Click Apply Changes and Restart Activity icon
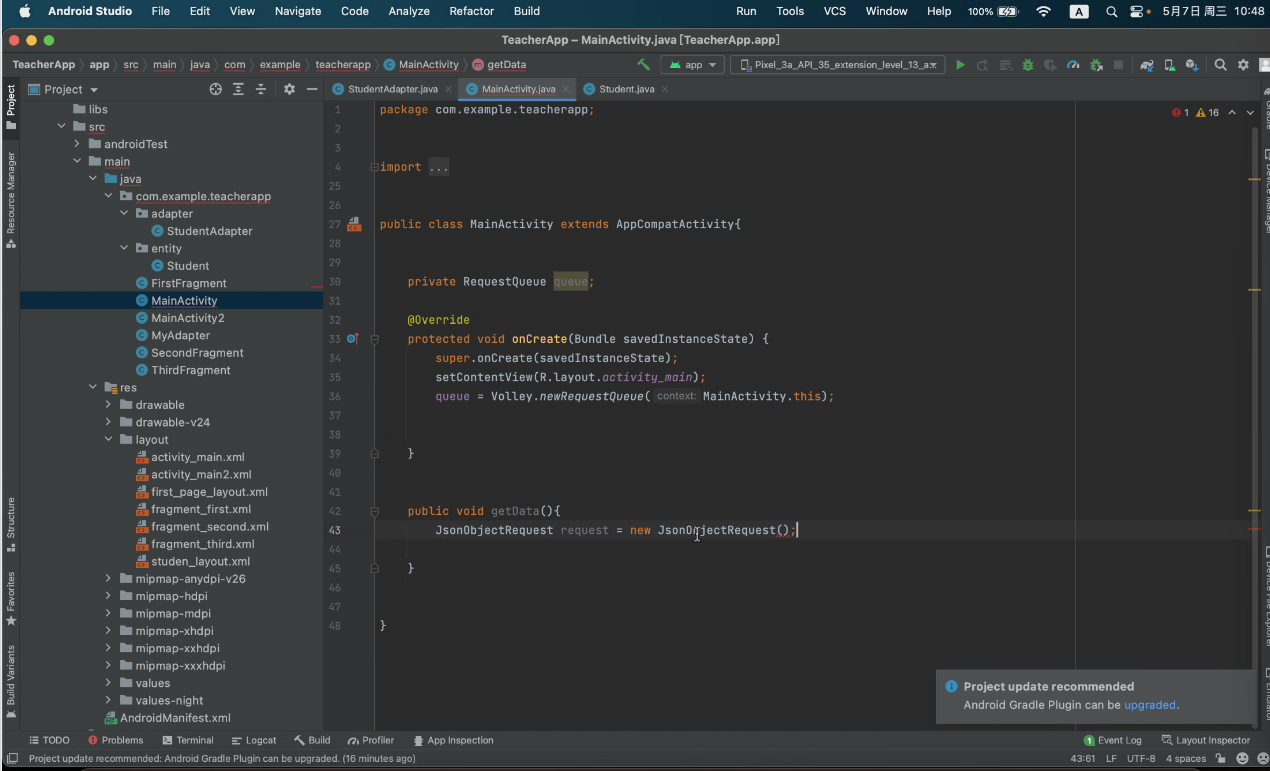The height and width of the screenshot is (771, 1270). (983, 65)
